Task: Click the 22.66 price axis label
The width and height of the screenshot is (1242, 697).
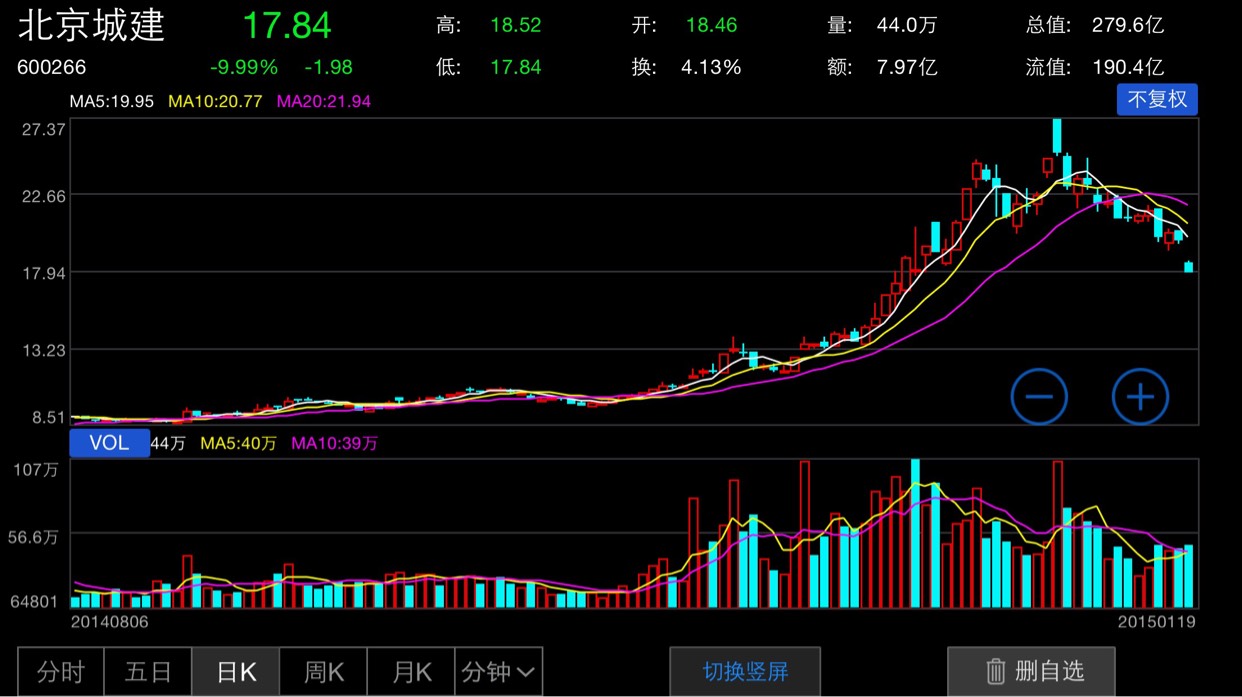Action: tap(43, 196)
